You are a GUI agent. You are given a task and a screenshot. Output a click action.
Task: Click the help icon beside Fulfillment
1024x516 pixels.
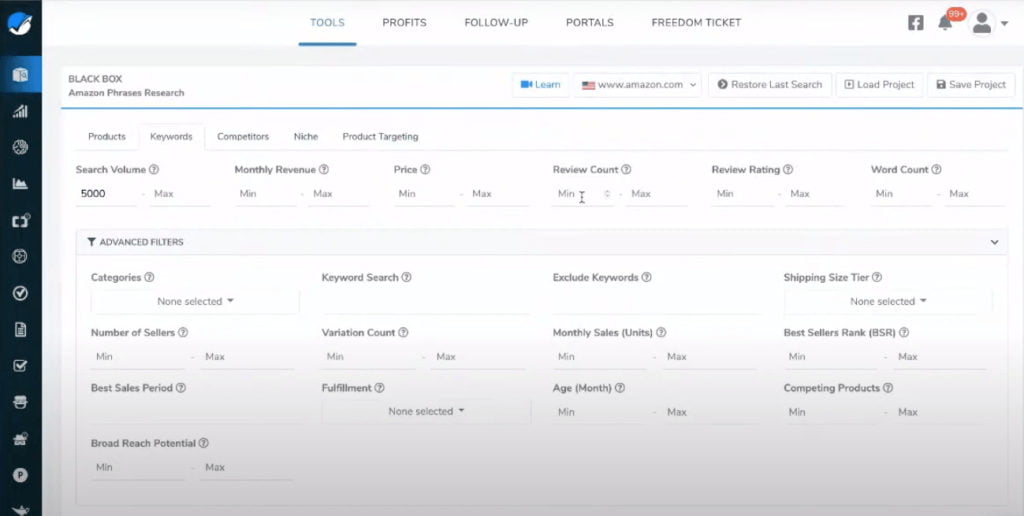[x=379, y=387]
